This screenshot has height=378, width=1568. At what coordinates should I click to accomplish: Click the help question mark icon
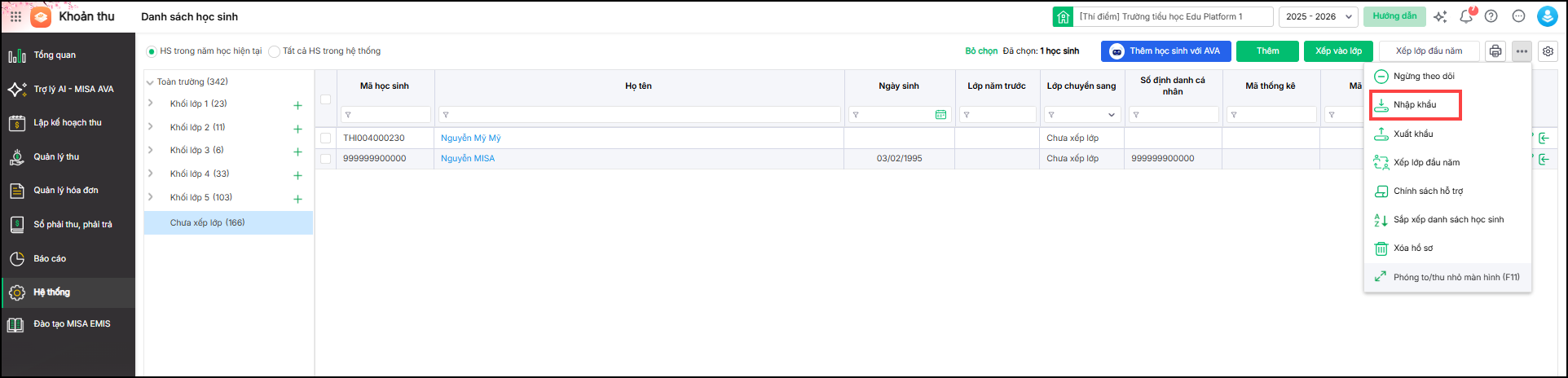tap(1491, 16)
